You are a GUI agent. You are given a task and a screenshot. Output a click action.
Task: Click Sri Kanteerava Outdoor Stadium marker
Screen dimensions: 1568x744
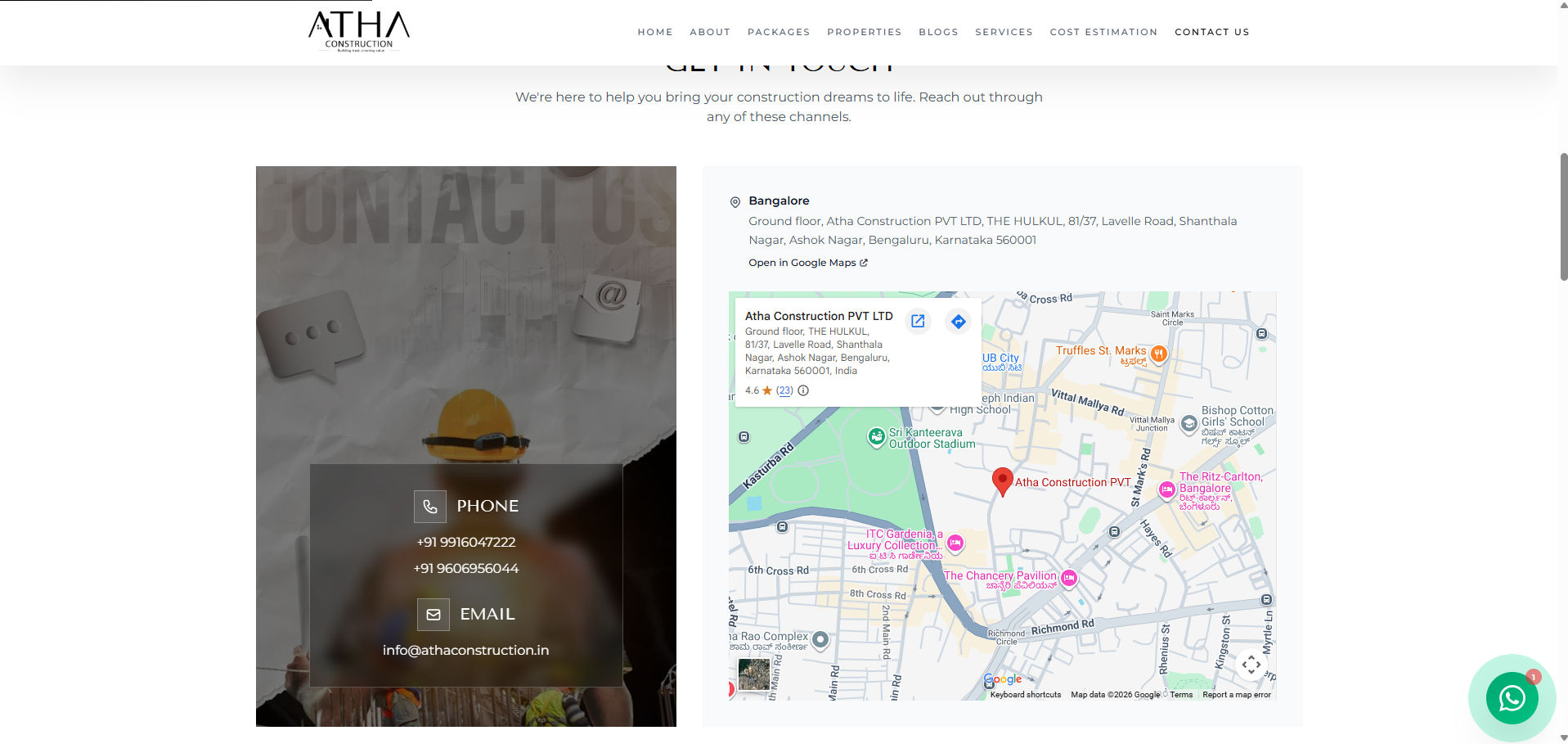coord(876,437)
